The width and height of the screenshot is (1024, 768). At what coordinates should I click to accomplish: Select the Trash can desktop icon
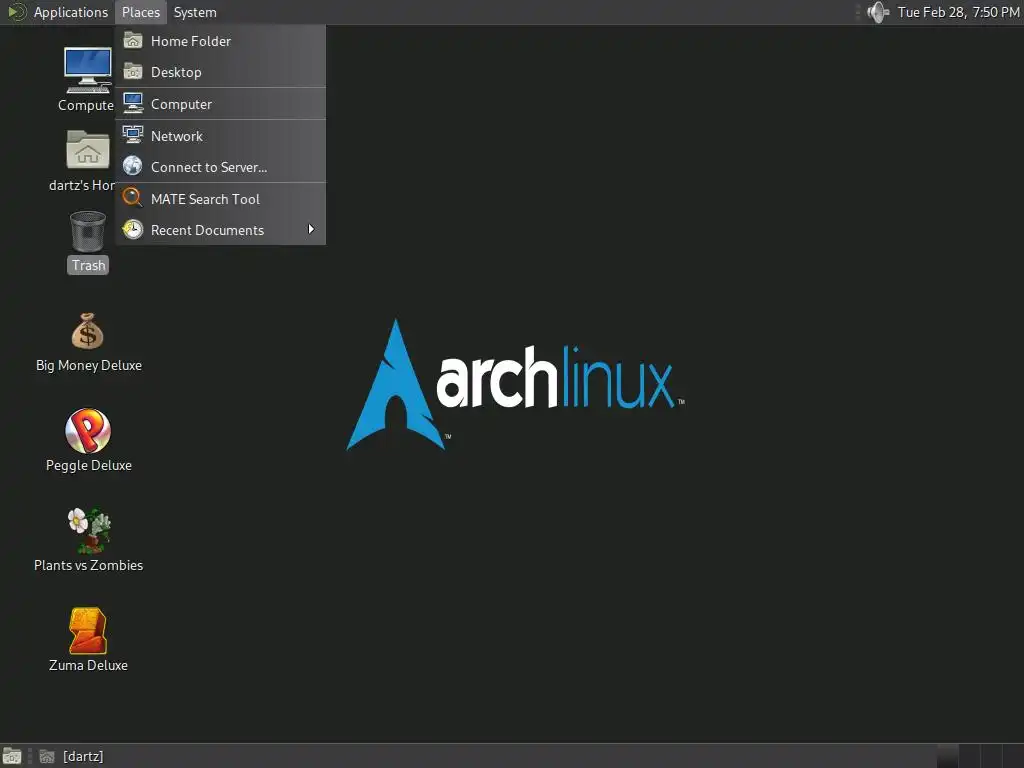(88, 231)
